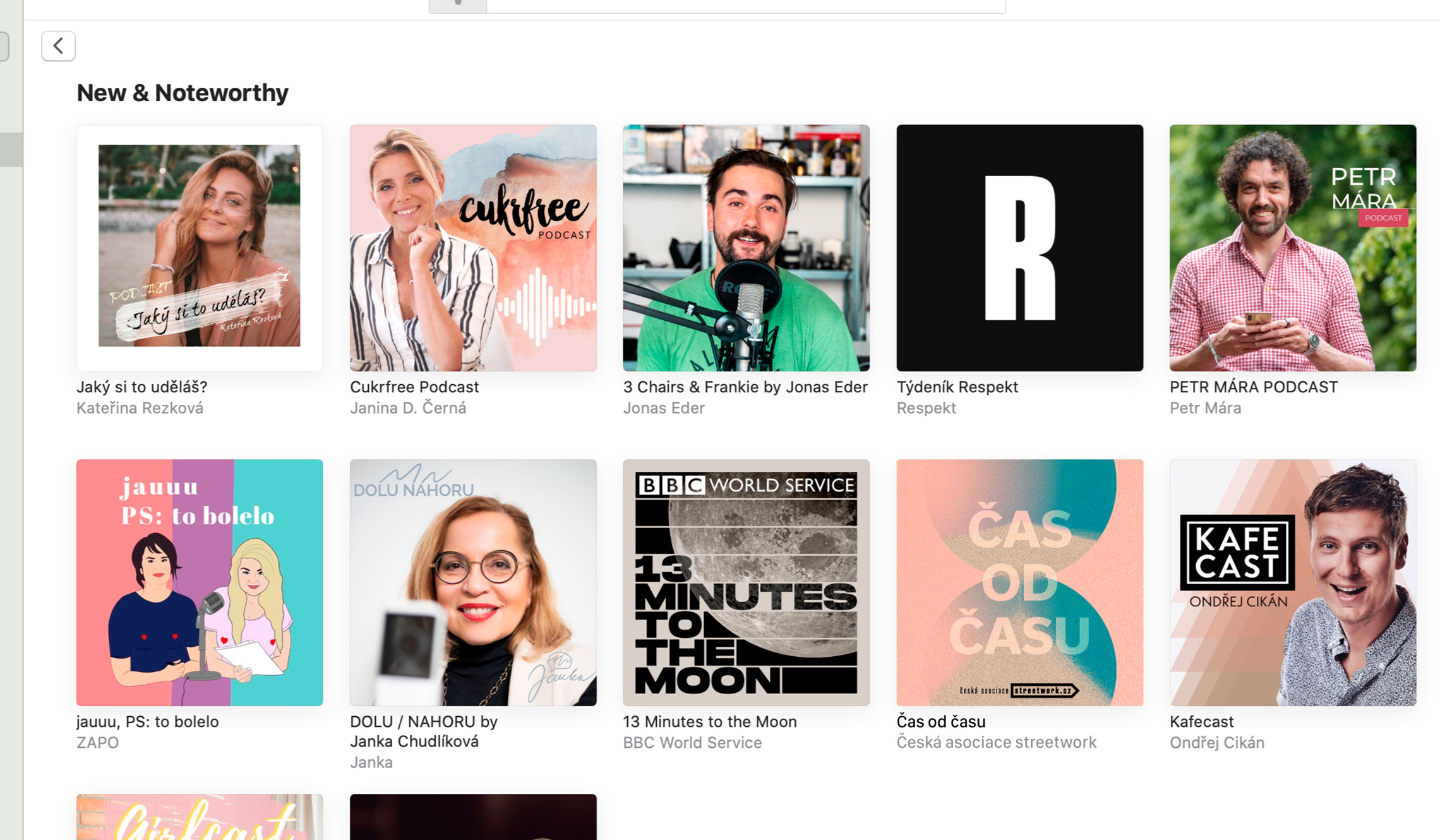Image resolution: width=1440 pixels, height=840 pixels.
Task: Open the 13 Minutes to the Moon cover
Action: (x=746, y=582)
